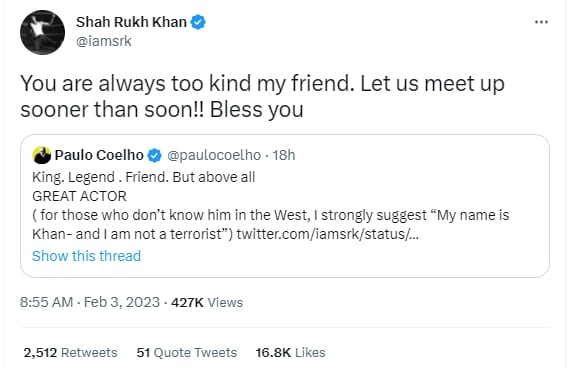Open the 16.8K Likes list
This screenshot has height=368, width=571.
[x=290, y=352]
